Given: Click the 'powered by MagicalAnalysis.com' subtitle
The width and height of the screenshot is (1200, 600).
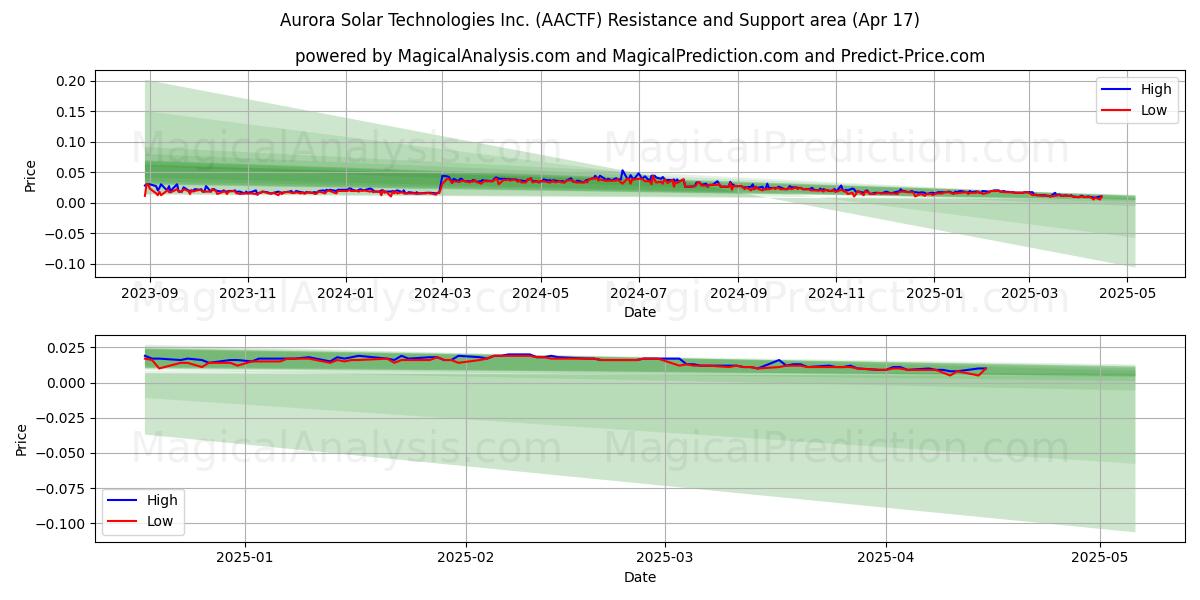Looking at the screenshot, I should pos(640,56).
